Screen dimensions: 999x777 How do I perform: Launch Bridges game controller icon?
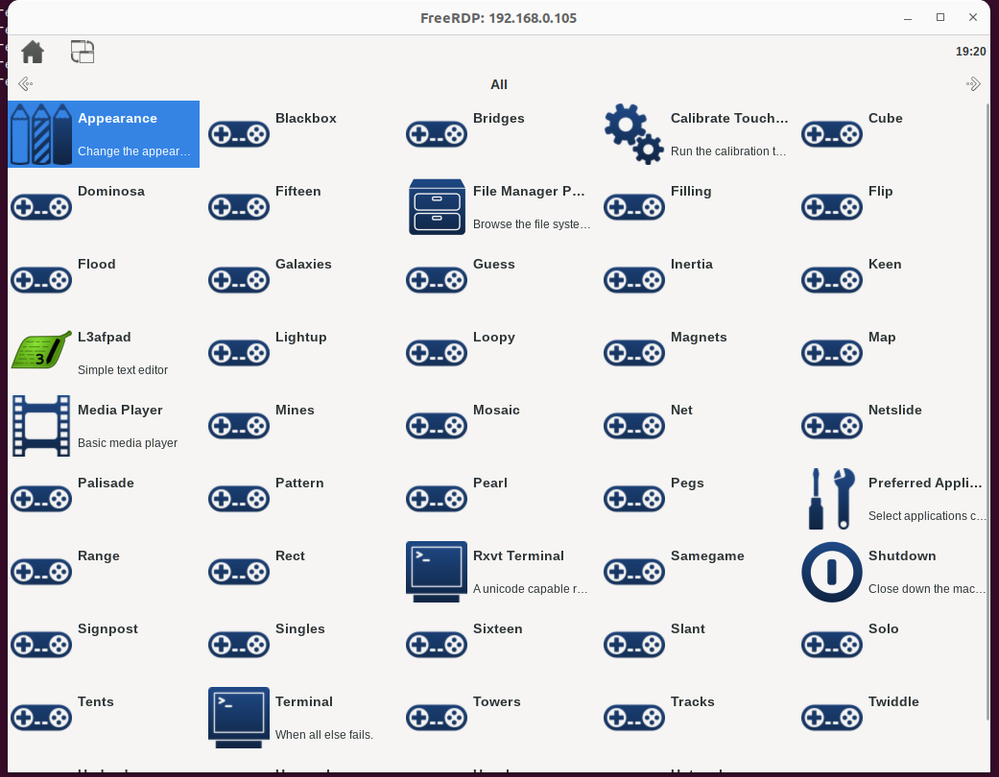(x=436, y=134)
